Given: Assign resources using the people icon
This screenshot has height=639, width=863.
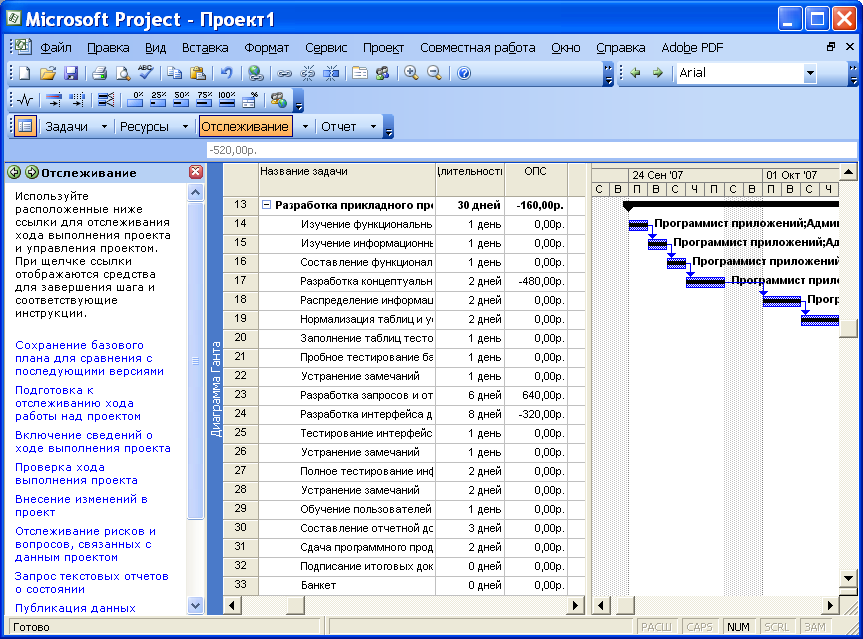Looking at the screenshot, I should point(383,73).
